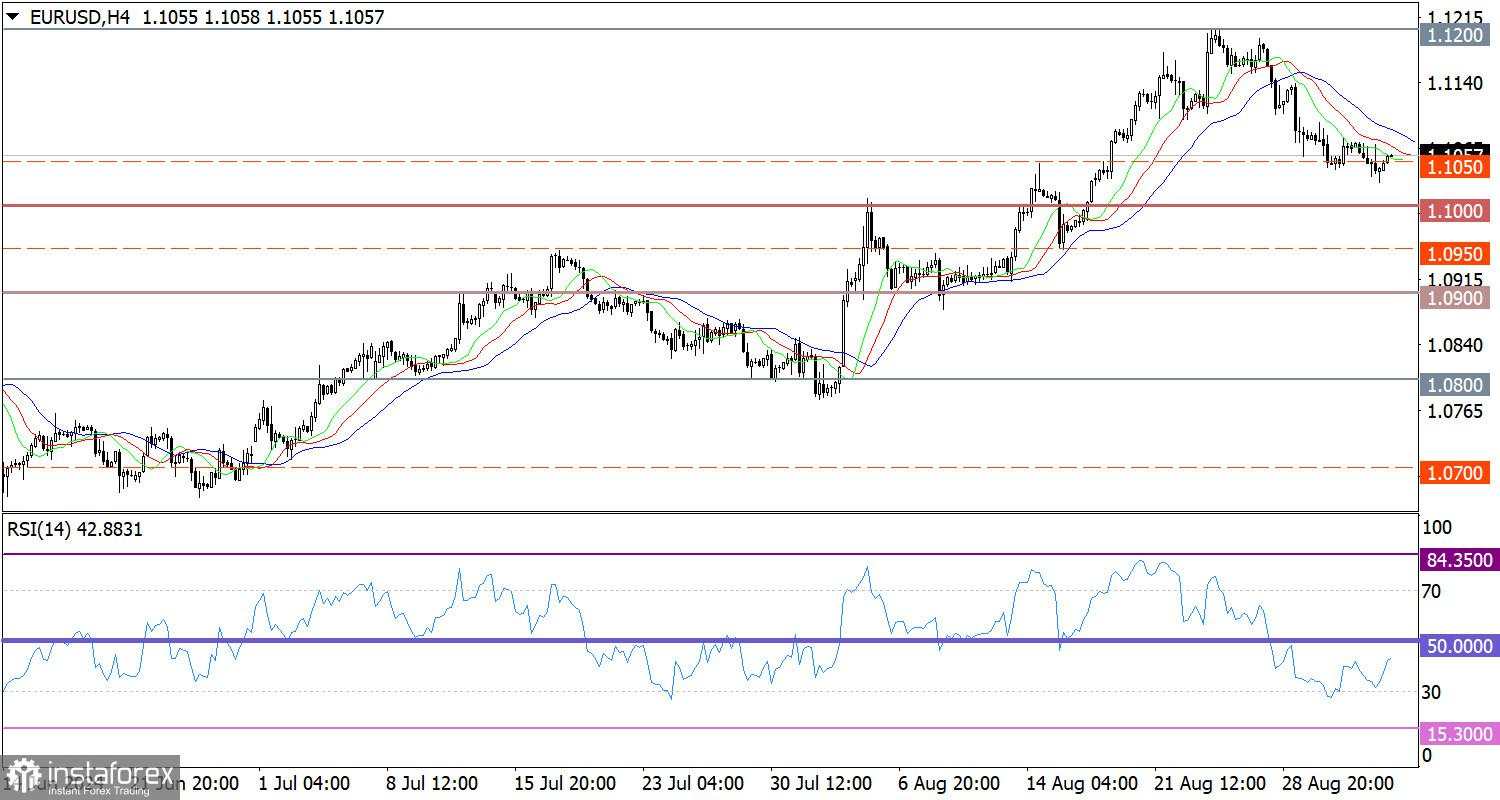This screenshot has height=800, width=1500.
Task: Click the 30 Jul 12:00 time label
Action: (x=819, y=782)
